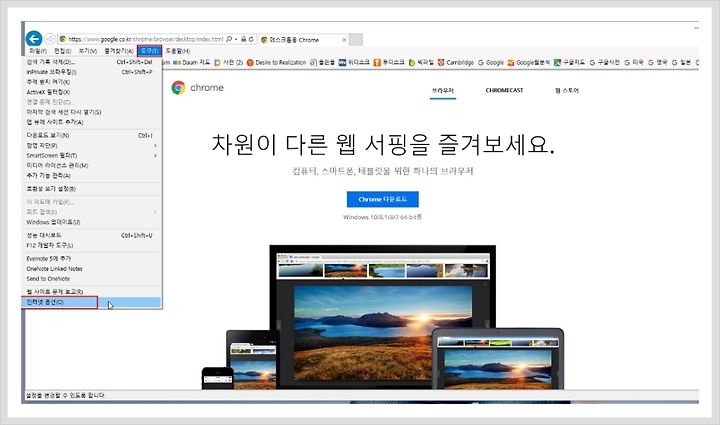This screenshot has height=425, width=720.
Task: Click the chrome logo on the page
Action: tap(197, 88)
